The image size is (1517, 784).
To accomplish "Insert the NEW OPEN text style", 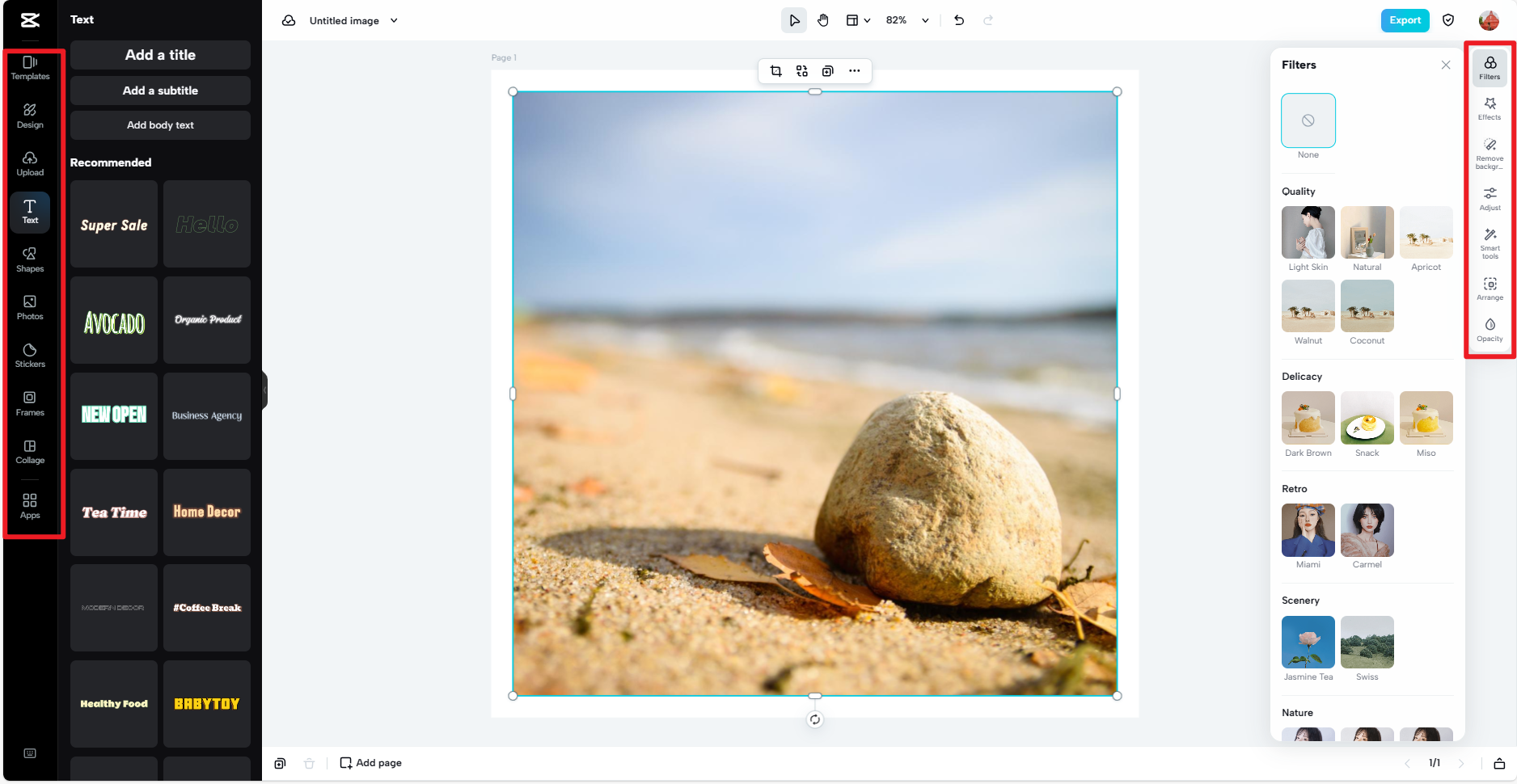I will click(114, 416).
